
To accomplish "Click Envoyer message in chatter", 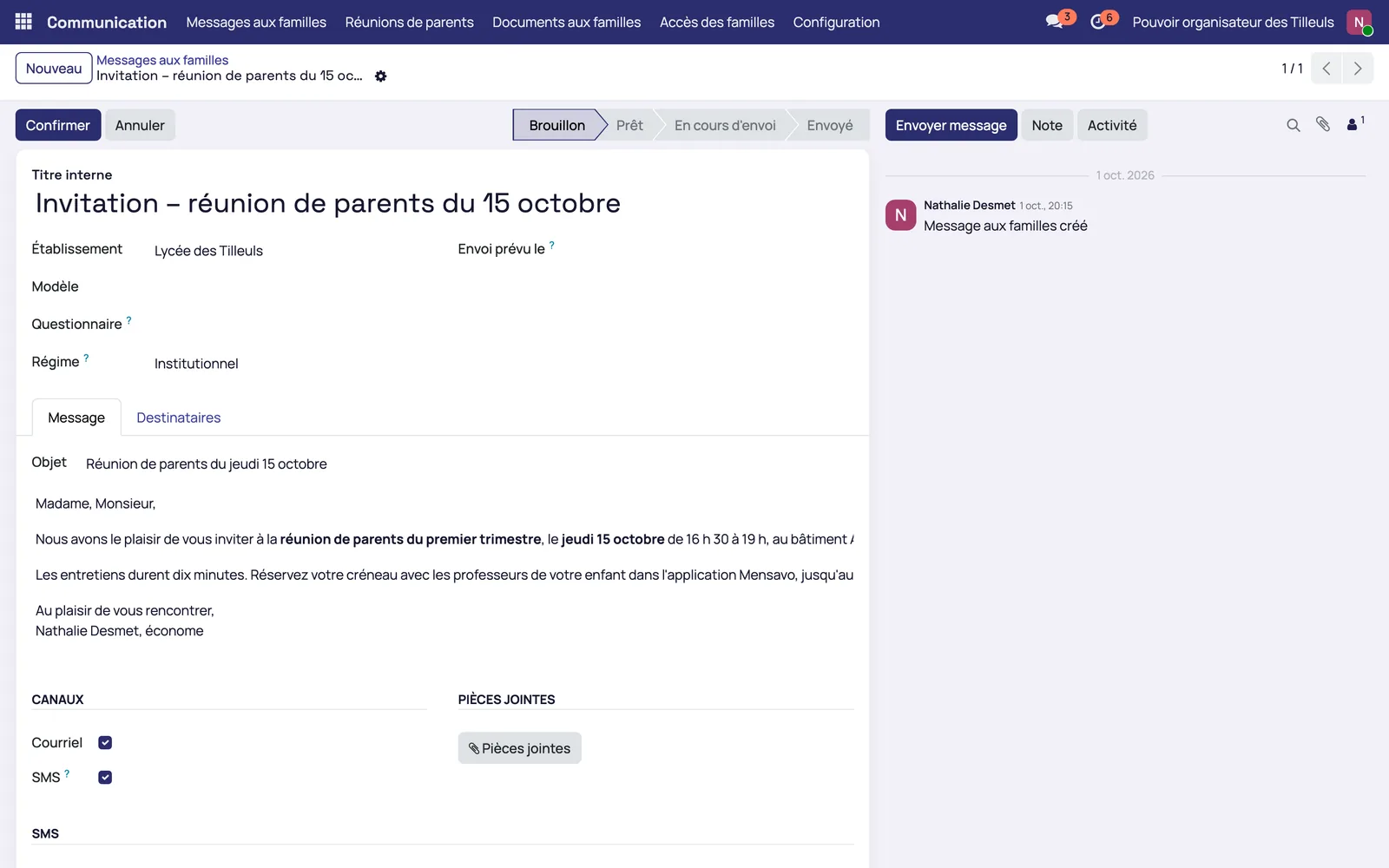I will click(x=951, y=125).
